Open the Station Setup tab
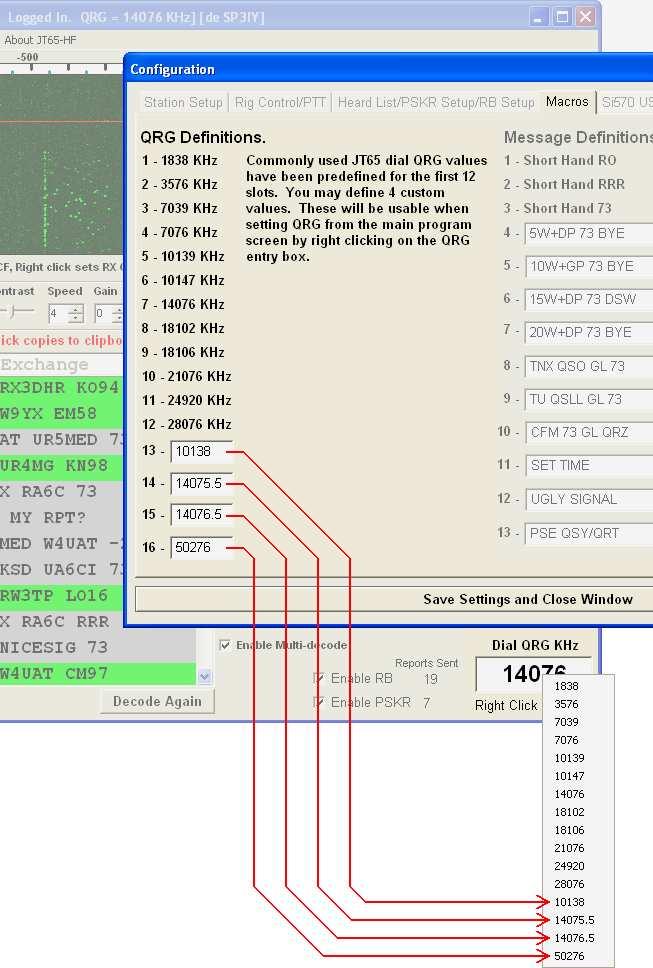The height and width of the screenshot is (968, 653). (x=183, y=102)
